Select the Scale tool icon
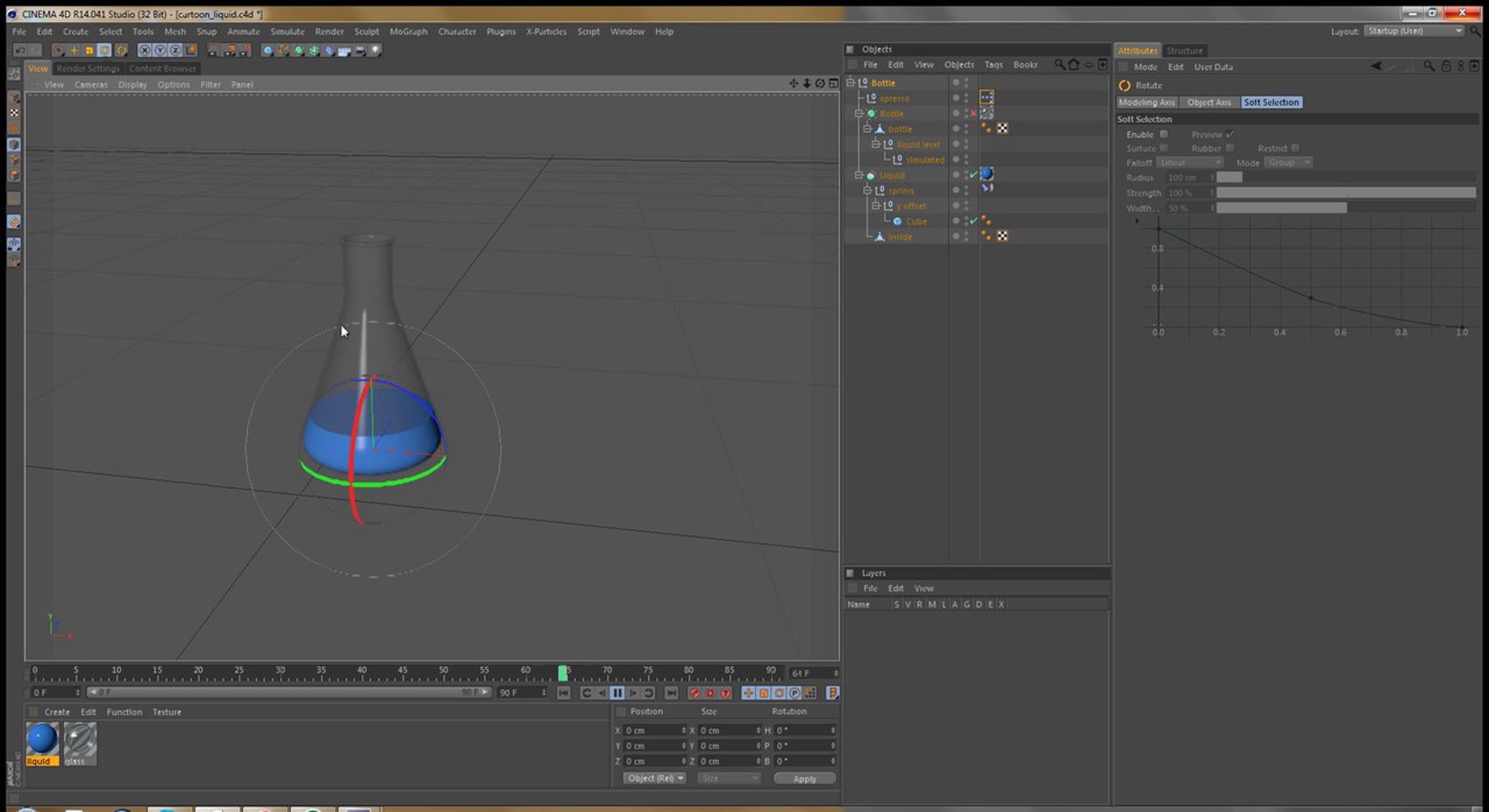 tap(89, 50)
